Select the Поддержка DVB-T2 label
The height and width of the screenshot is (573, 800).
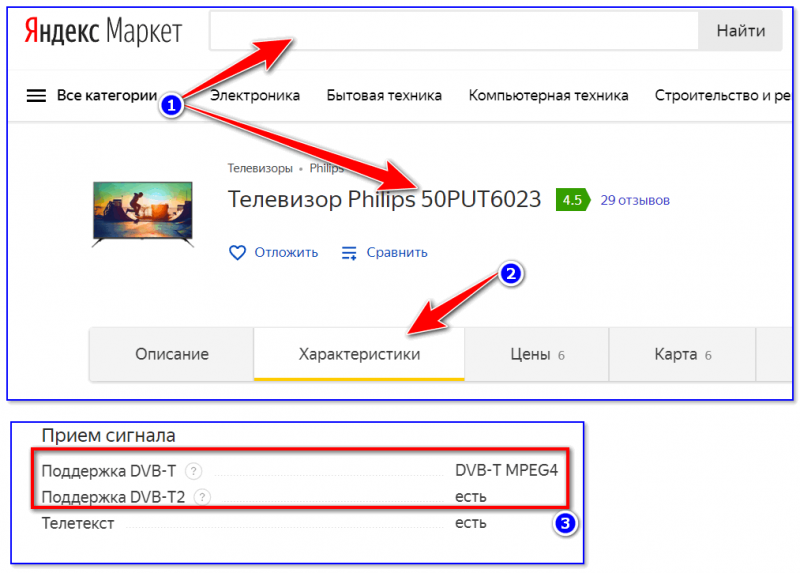(x=113, y=497)
